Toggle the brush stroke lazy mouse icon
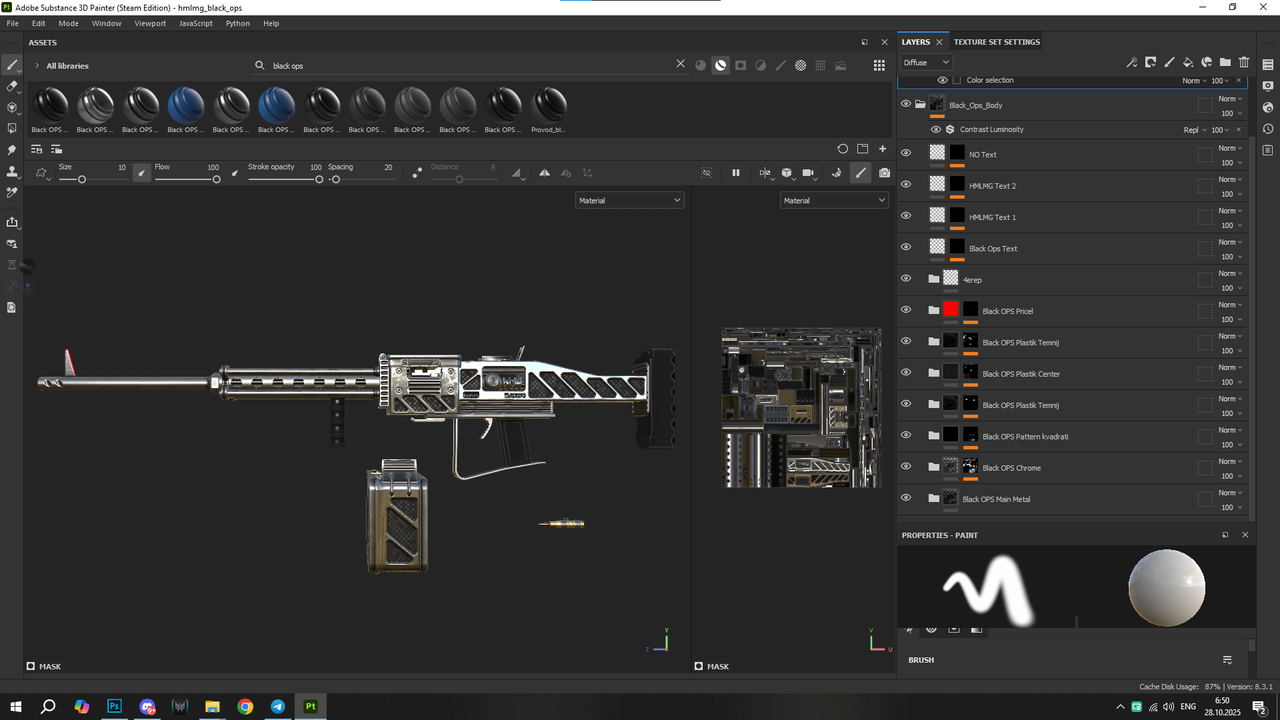Screen dimensions: 1280x720 click(417, 173)
